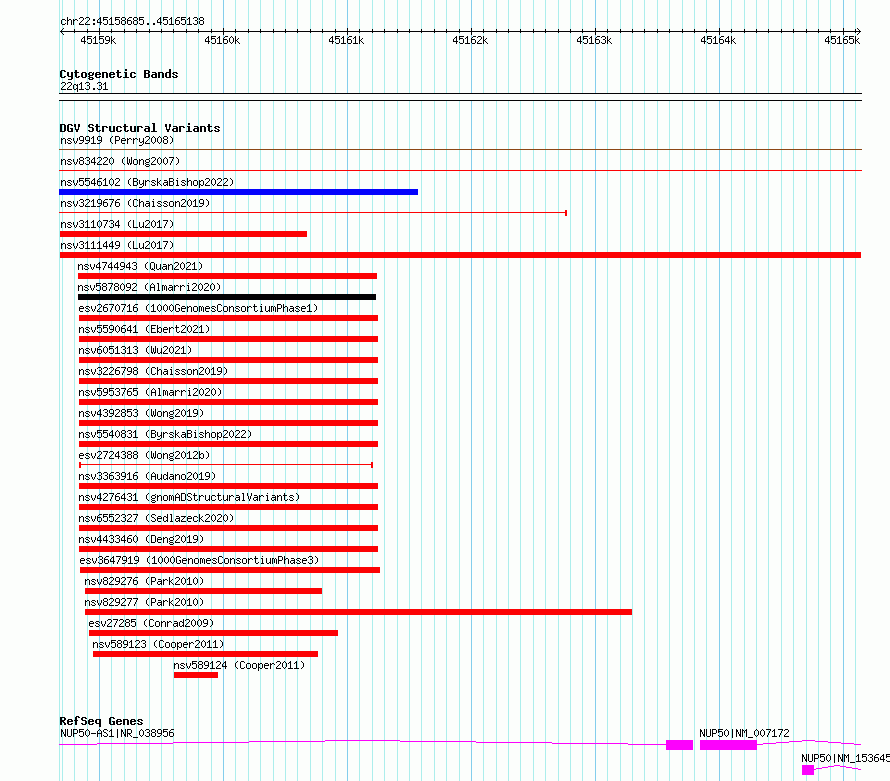Open nsv4744943 (Quan2021) variant label

(140, 266)
